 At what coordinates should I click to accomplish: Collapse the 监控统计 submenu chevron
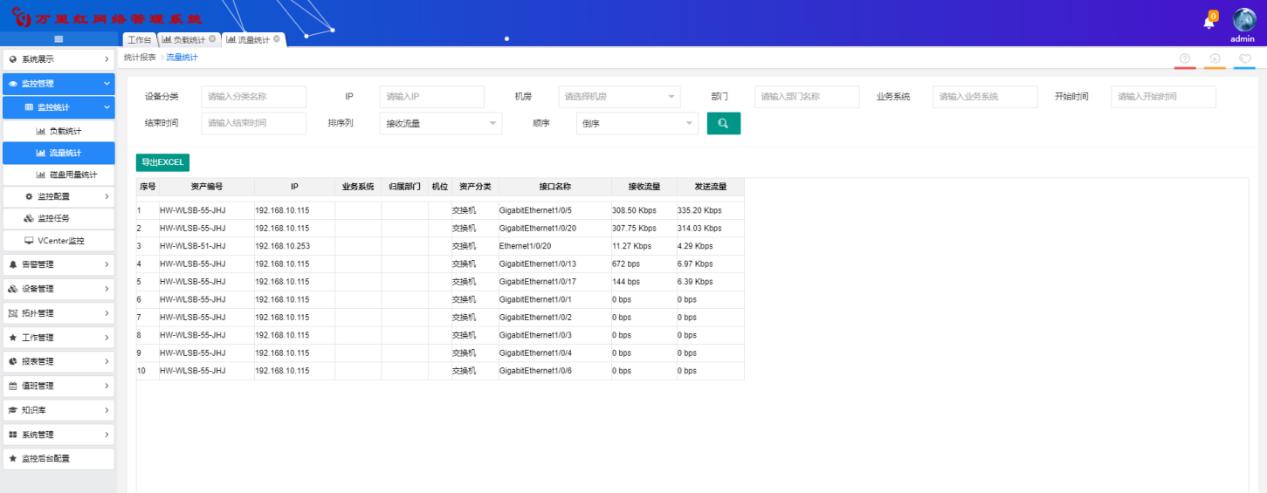(106, 107)
